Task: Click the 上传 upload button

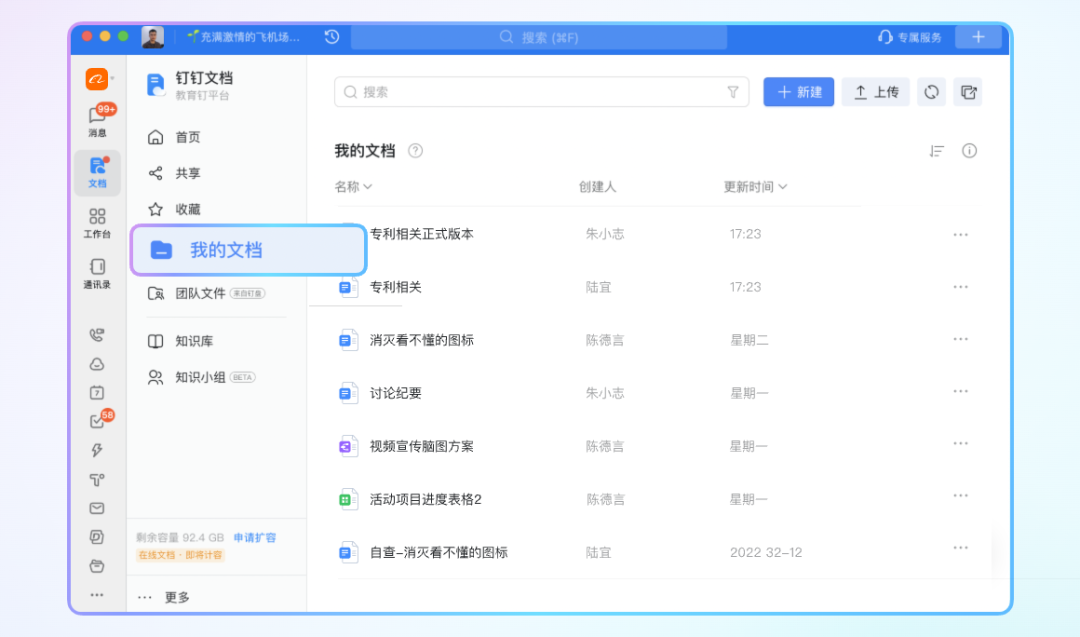Action: point(875,92)
